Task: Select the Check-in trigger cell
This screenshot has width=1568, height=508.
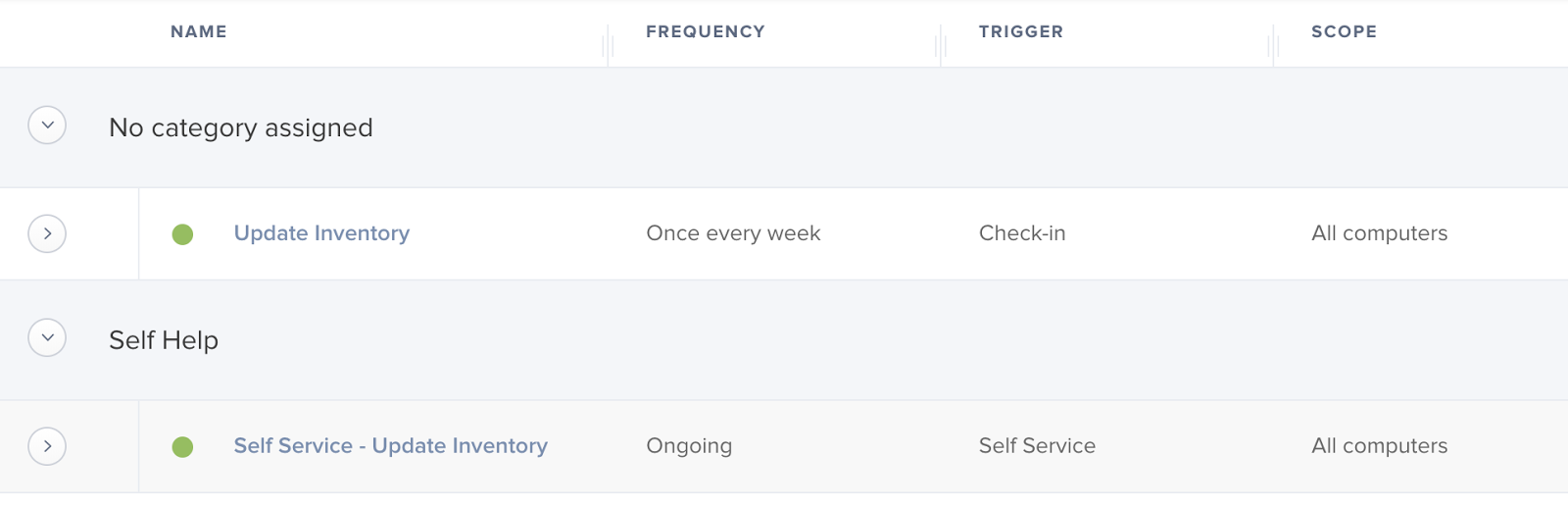Action: (1022, 233)
